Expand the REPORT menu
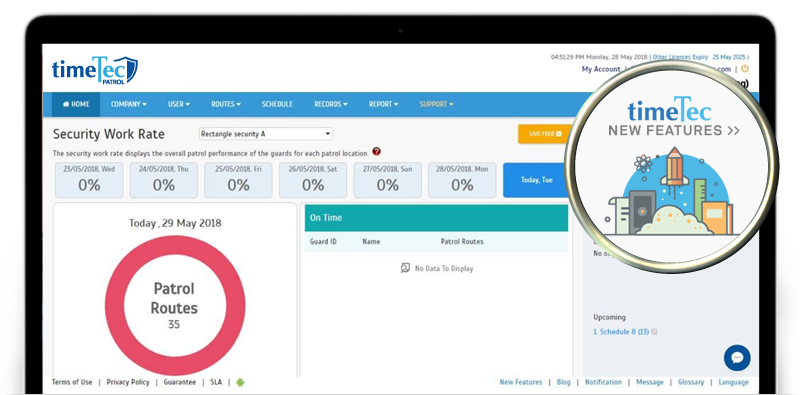Image resolution: width=800 pixels, height=395 pixels. point(384,104)
